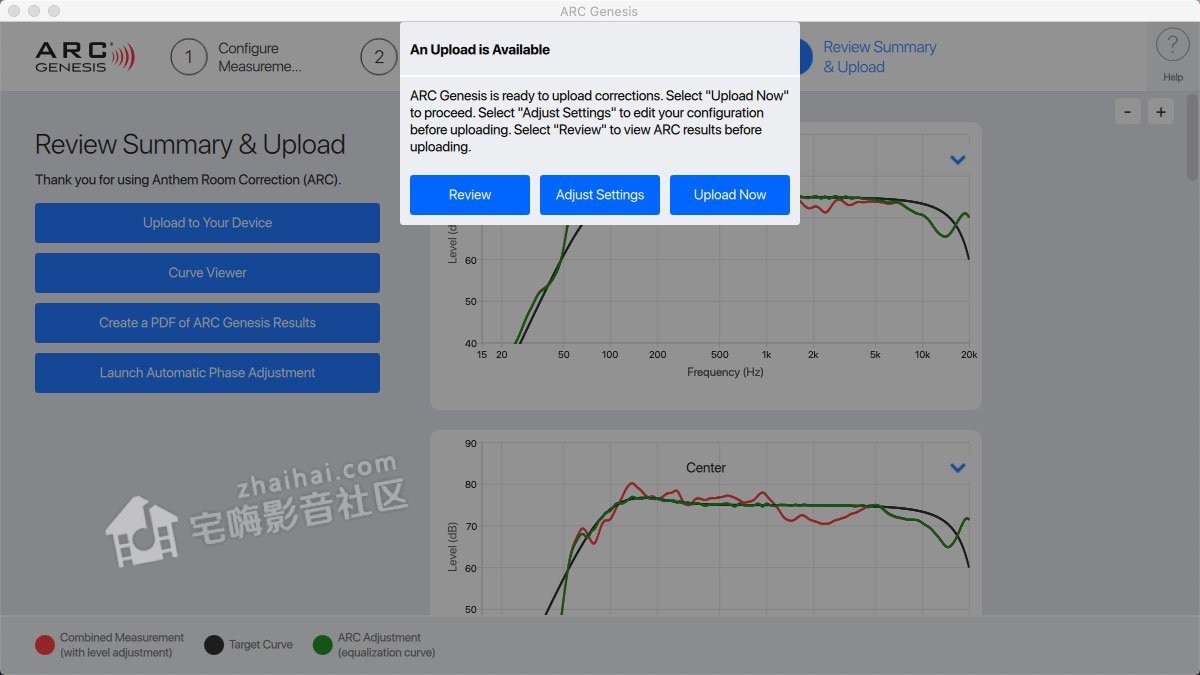Expand the top chart's chevron dropdown
This screenshot has width=1200, height=675.
[958, 160]
